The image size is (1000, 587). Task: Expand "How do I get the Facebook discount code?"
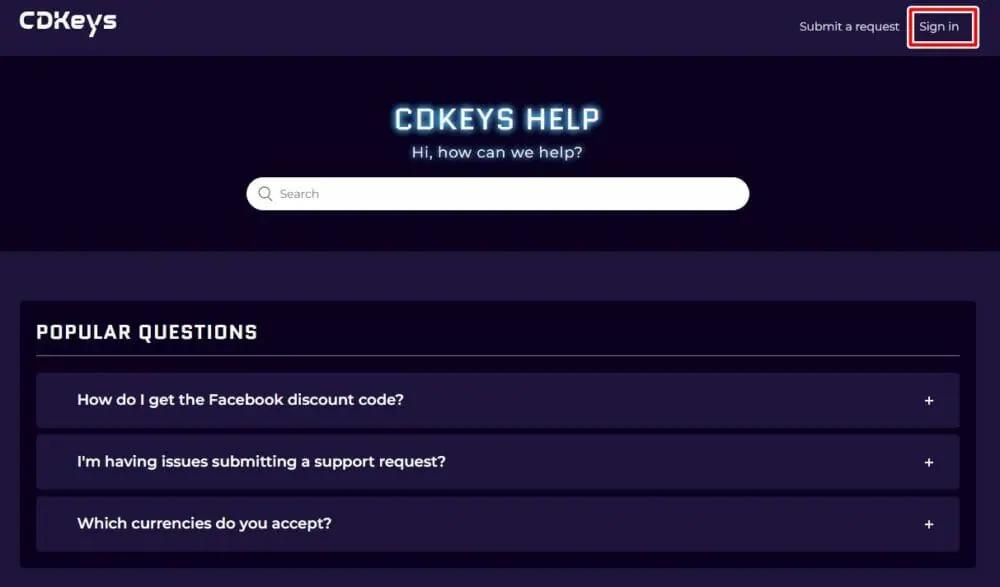tap(240, 400)
